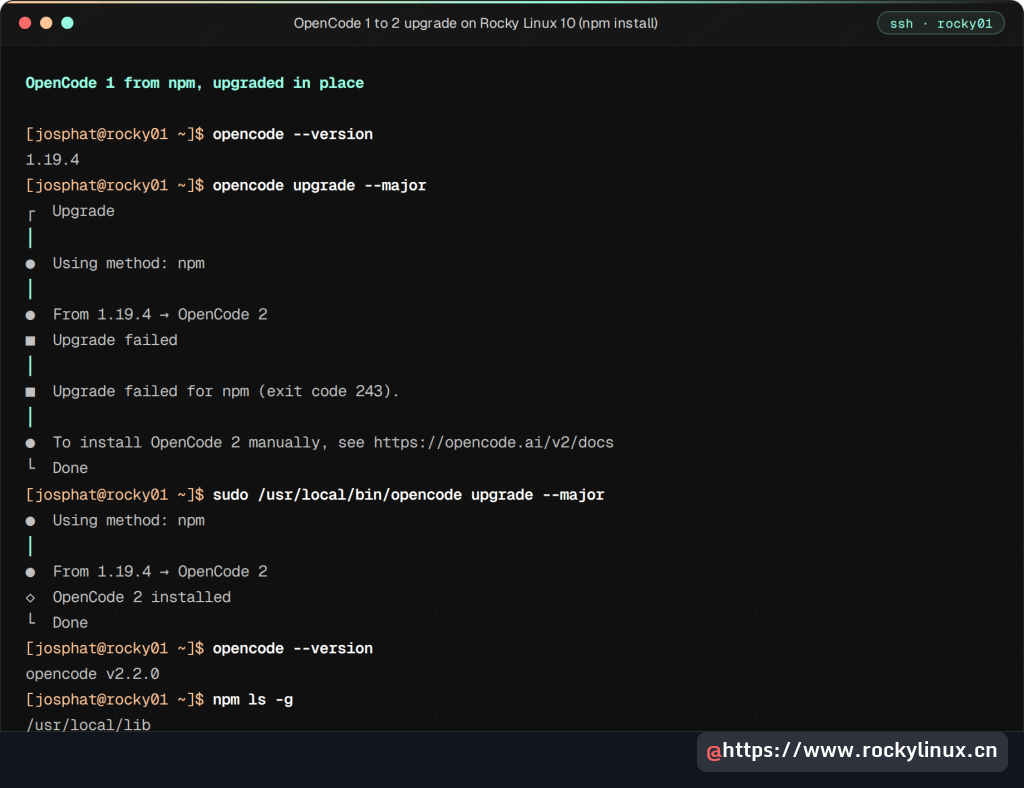Click the "OpenCode 2 installed" line
1024x788 pixels.
click(x=142, y=597)
